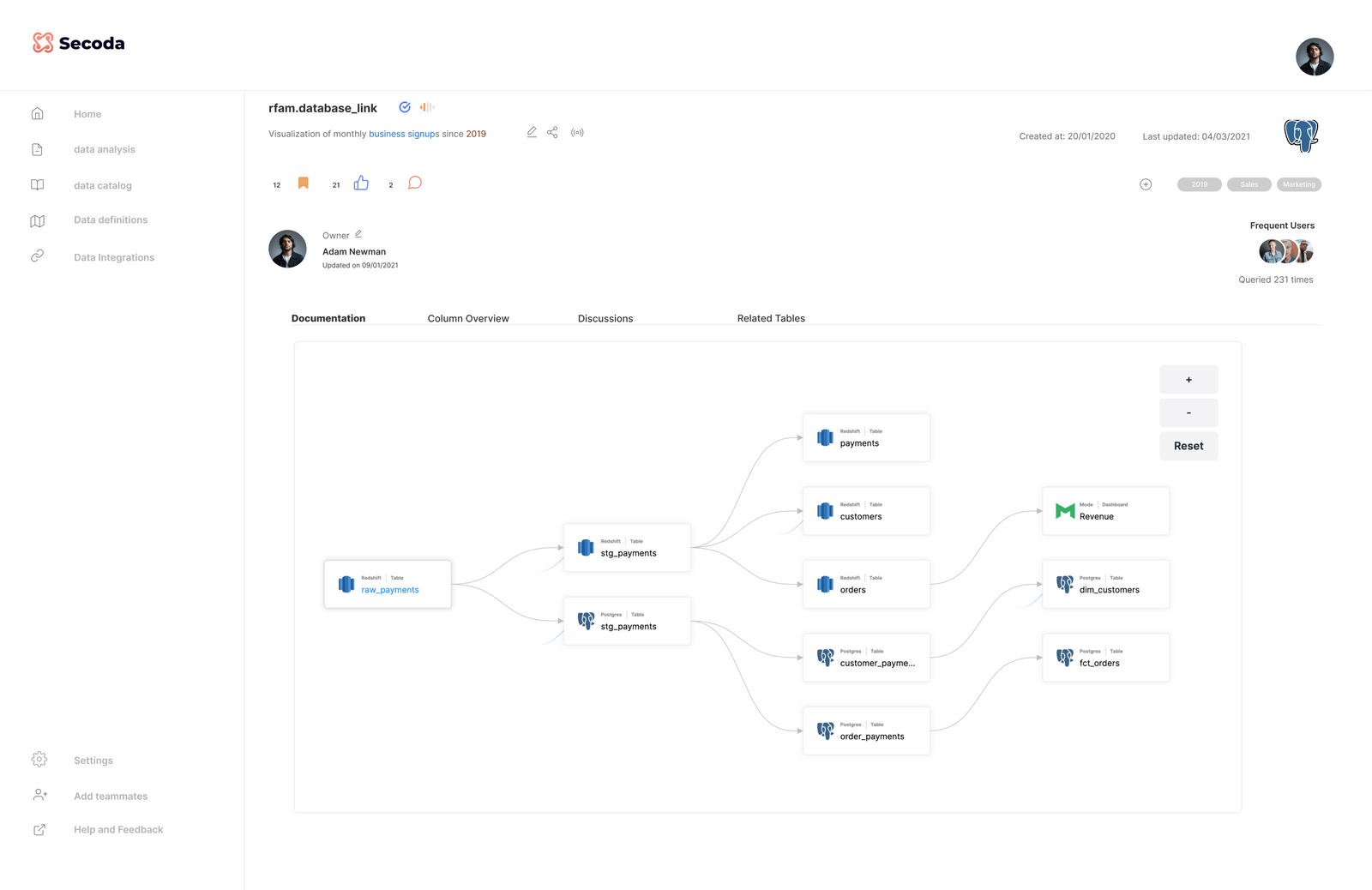The height and width of the screenshot is (890, 1372).
Task: Open the edit pencil icon beside the description
Action: pos(532,132)
